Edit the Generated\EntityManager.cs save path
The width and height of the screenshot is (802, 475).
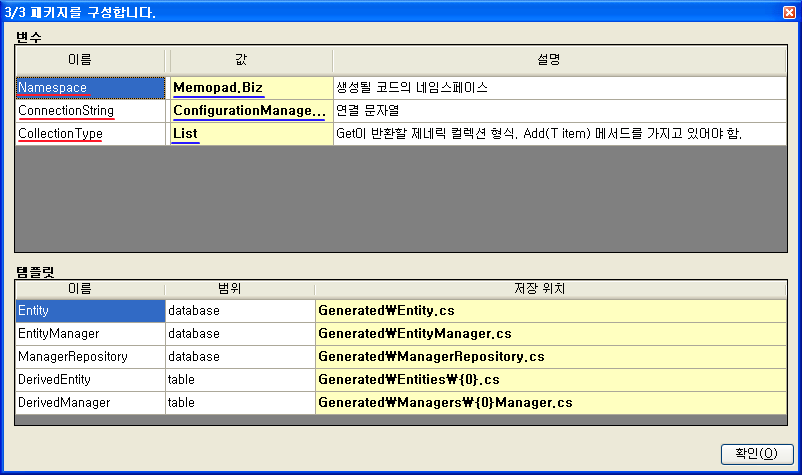tap(551, 334)
